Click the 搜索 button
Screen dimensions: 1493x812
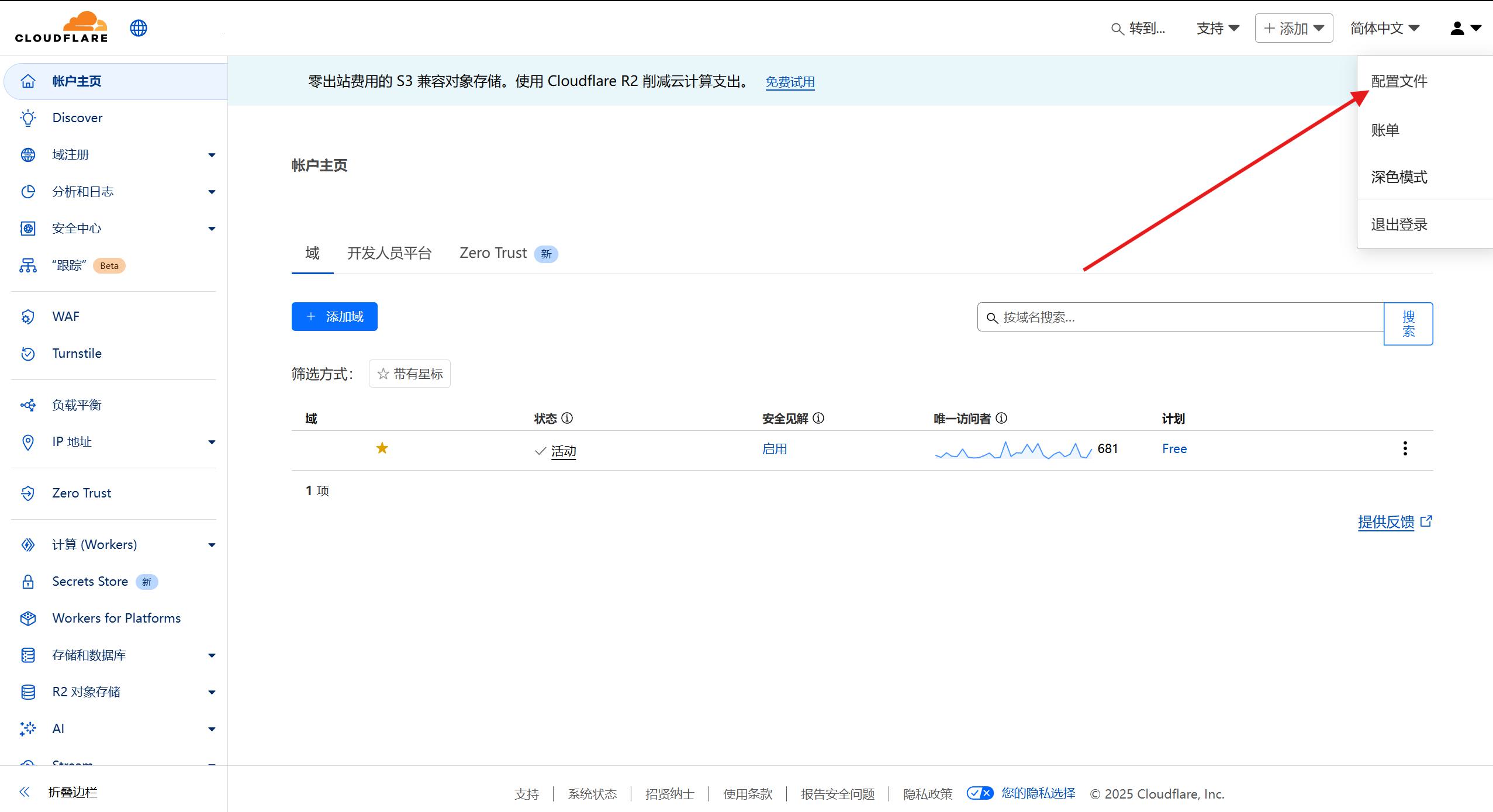pos(1408,324)
